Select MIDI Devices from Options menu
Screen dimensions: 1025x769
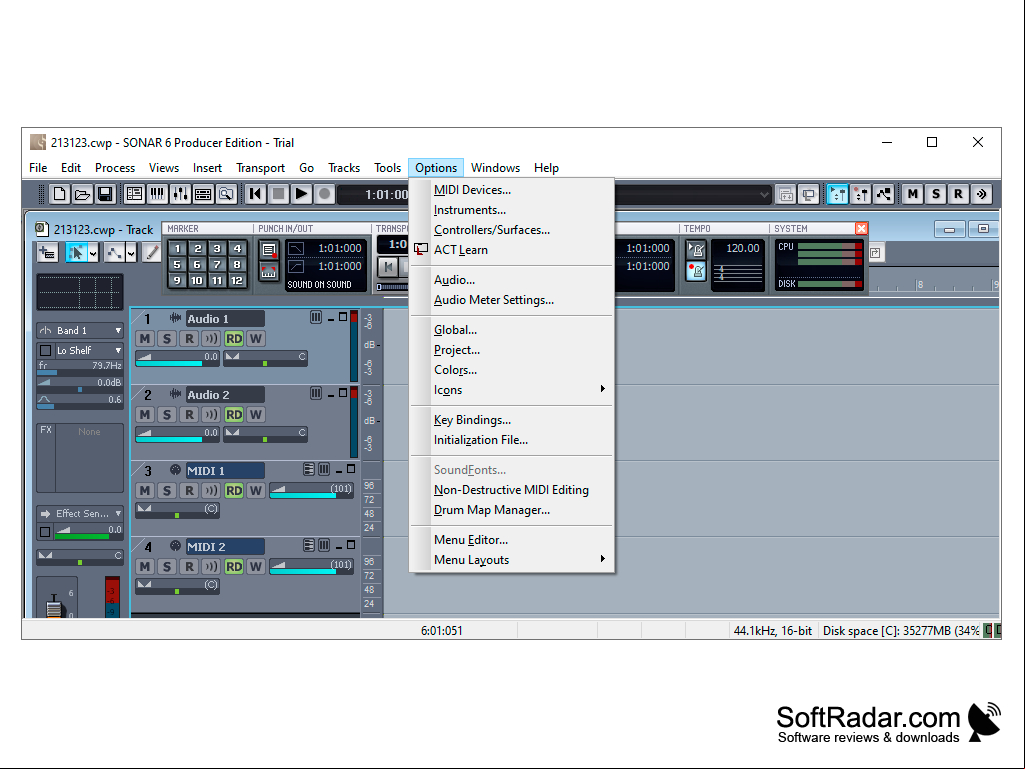pos(472,190)
